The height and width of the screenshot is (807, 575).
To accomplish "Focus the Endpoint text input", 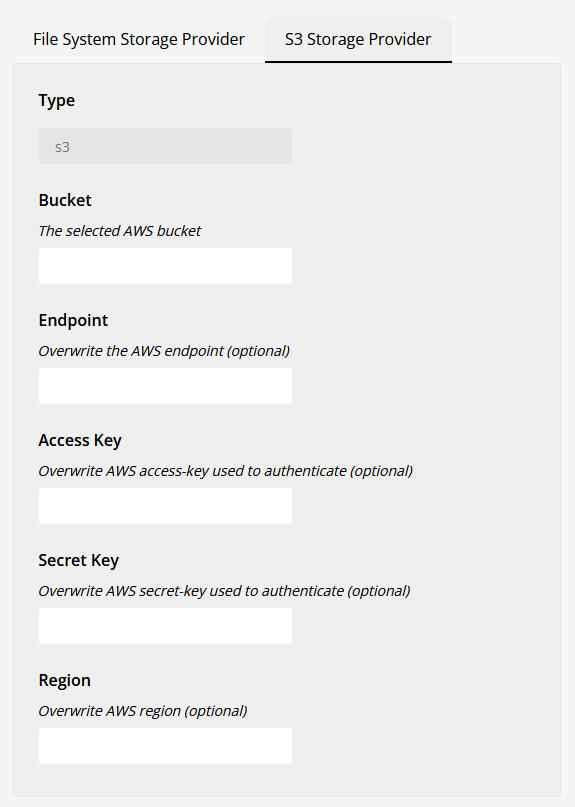I will click(165, 386).
